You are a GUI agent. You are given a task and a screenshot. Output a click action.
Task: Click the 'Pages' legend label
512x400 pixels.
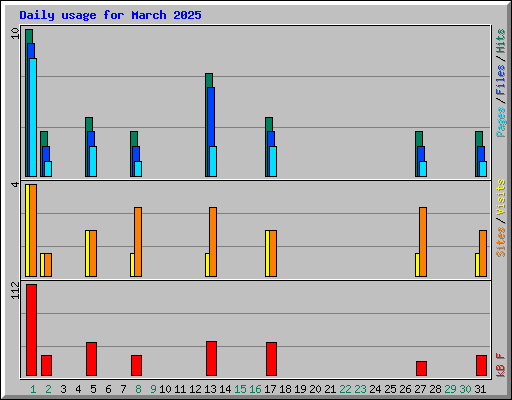click(x=500, y=122)
